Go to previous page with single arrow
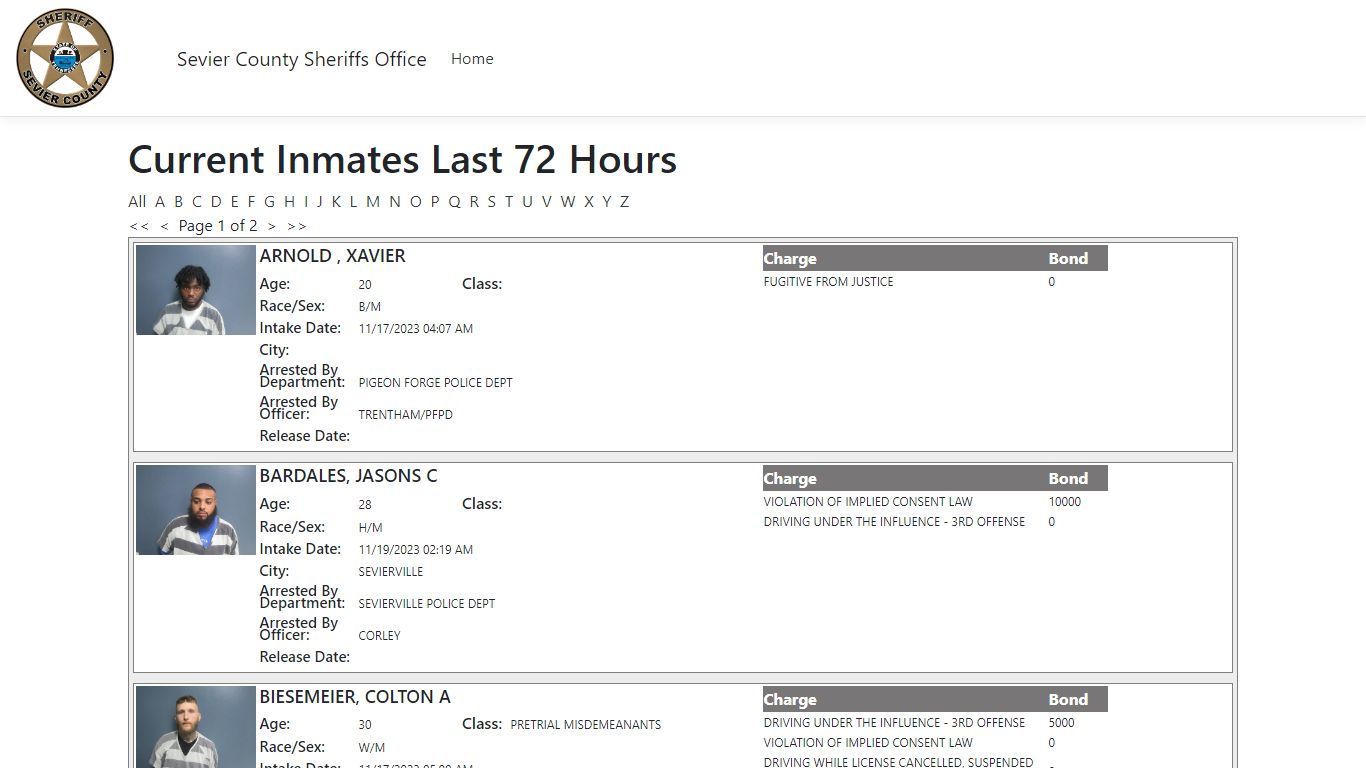 click(x=164, y=226)
